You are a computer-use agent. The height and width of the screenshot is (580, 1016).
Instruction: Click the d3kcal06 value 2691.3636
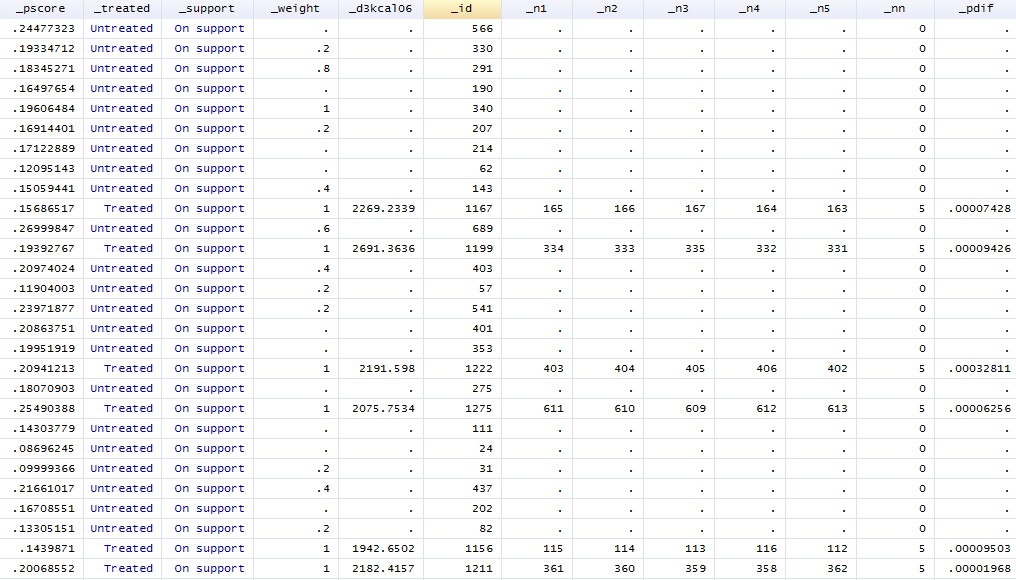click(381, 249)
